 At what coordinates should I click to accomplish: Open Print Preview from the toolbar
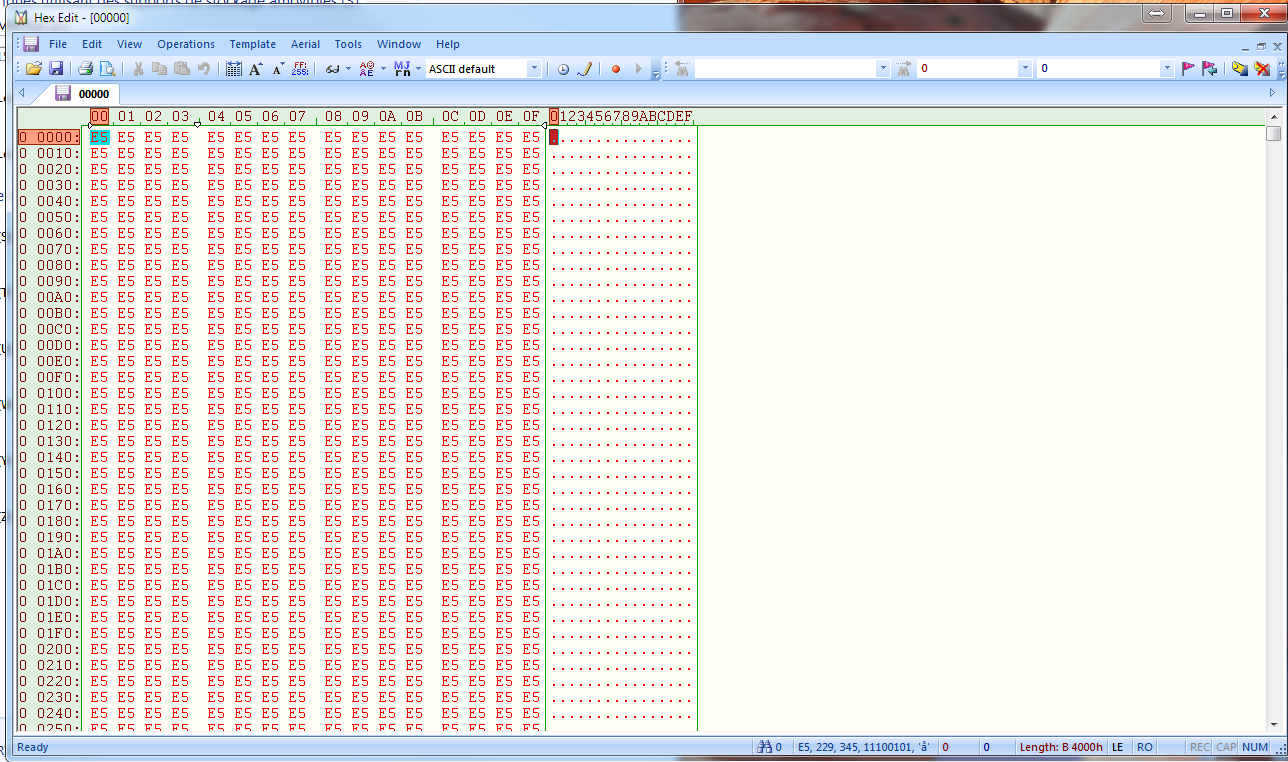107,69
